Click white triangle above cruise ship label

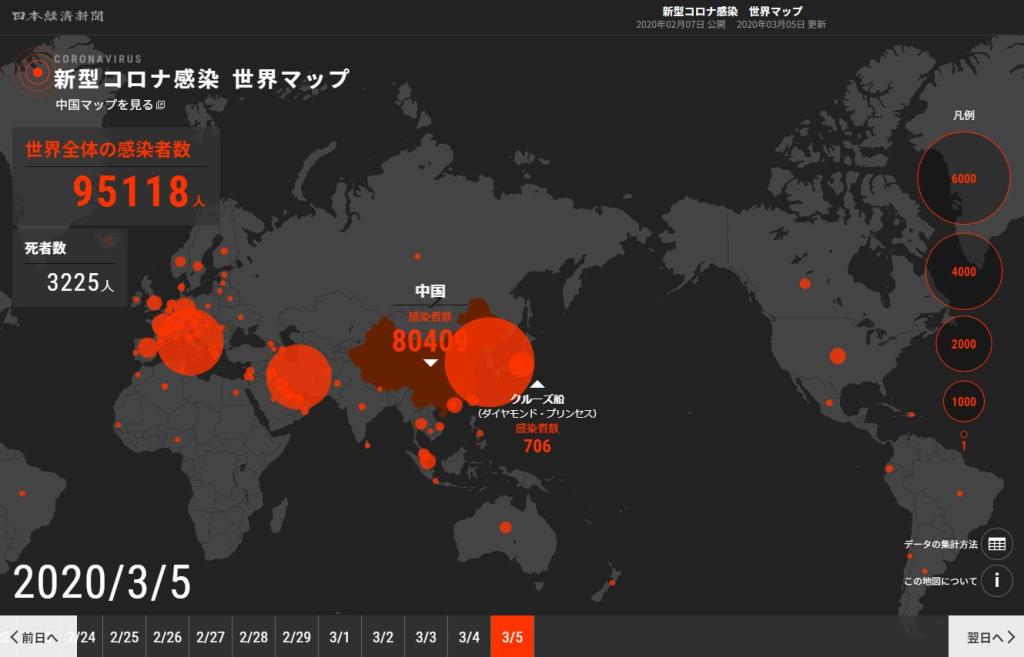537,384
